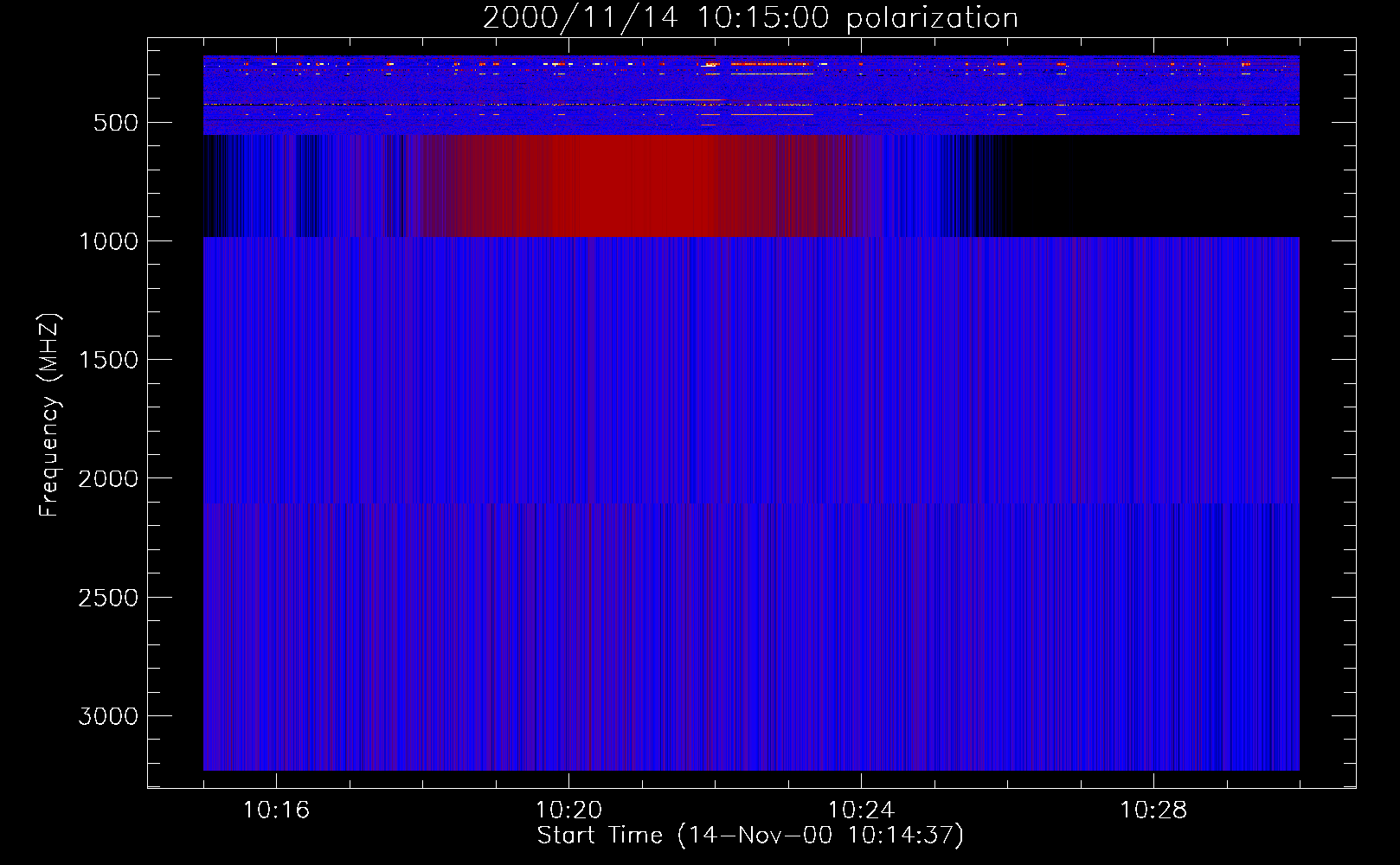Click the 10:20 time tick label
Image resolution: width=1400 pixels, height=865 pixels.
(x=568, y=811)
